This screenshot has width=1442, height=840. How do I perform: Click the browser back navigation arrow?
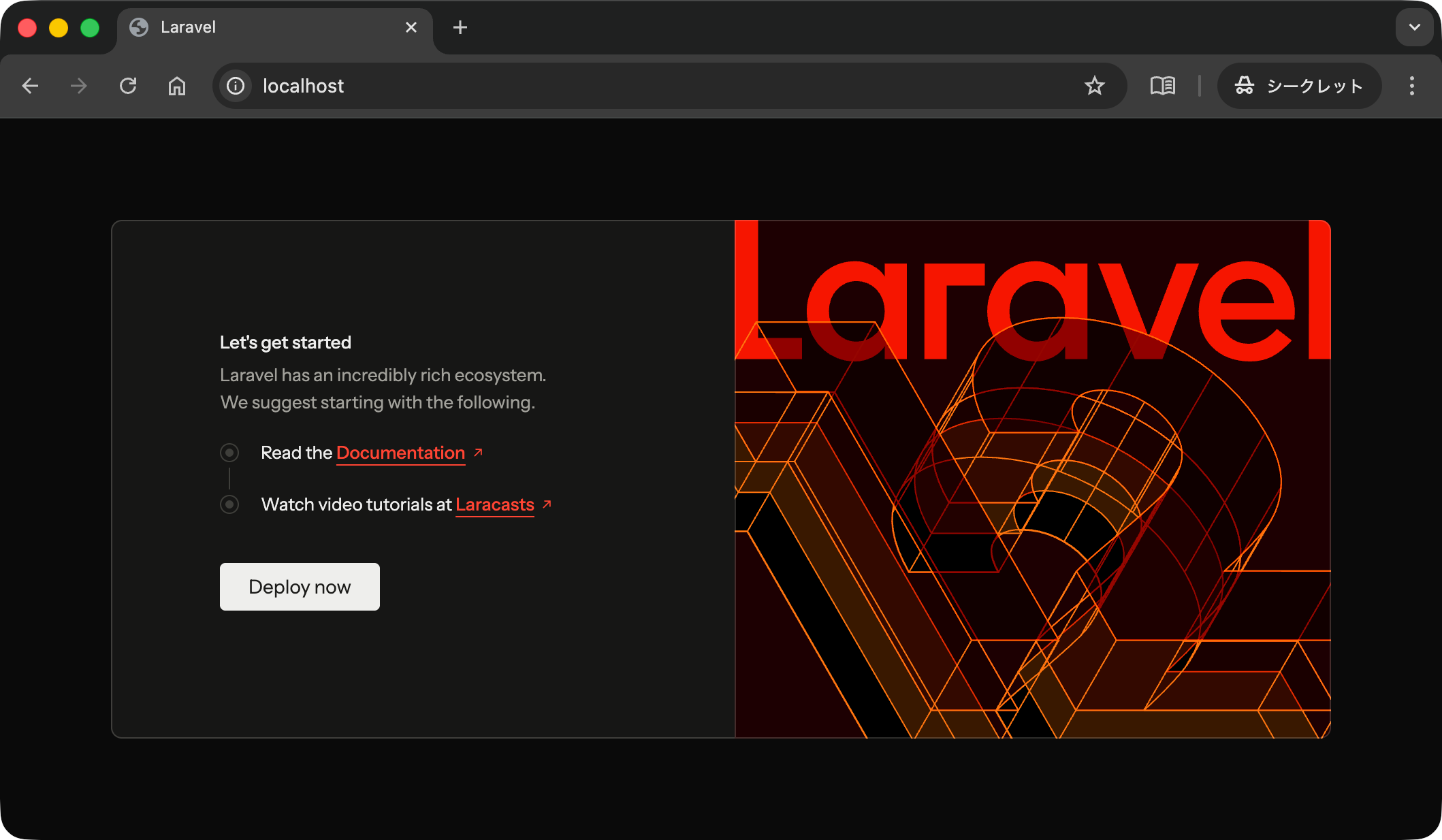(30, 86)
